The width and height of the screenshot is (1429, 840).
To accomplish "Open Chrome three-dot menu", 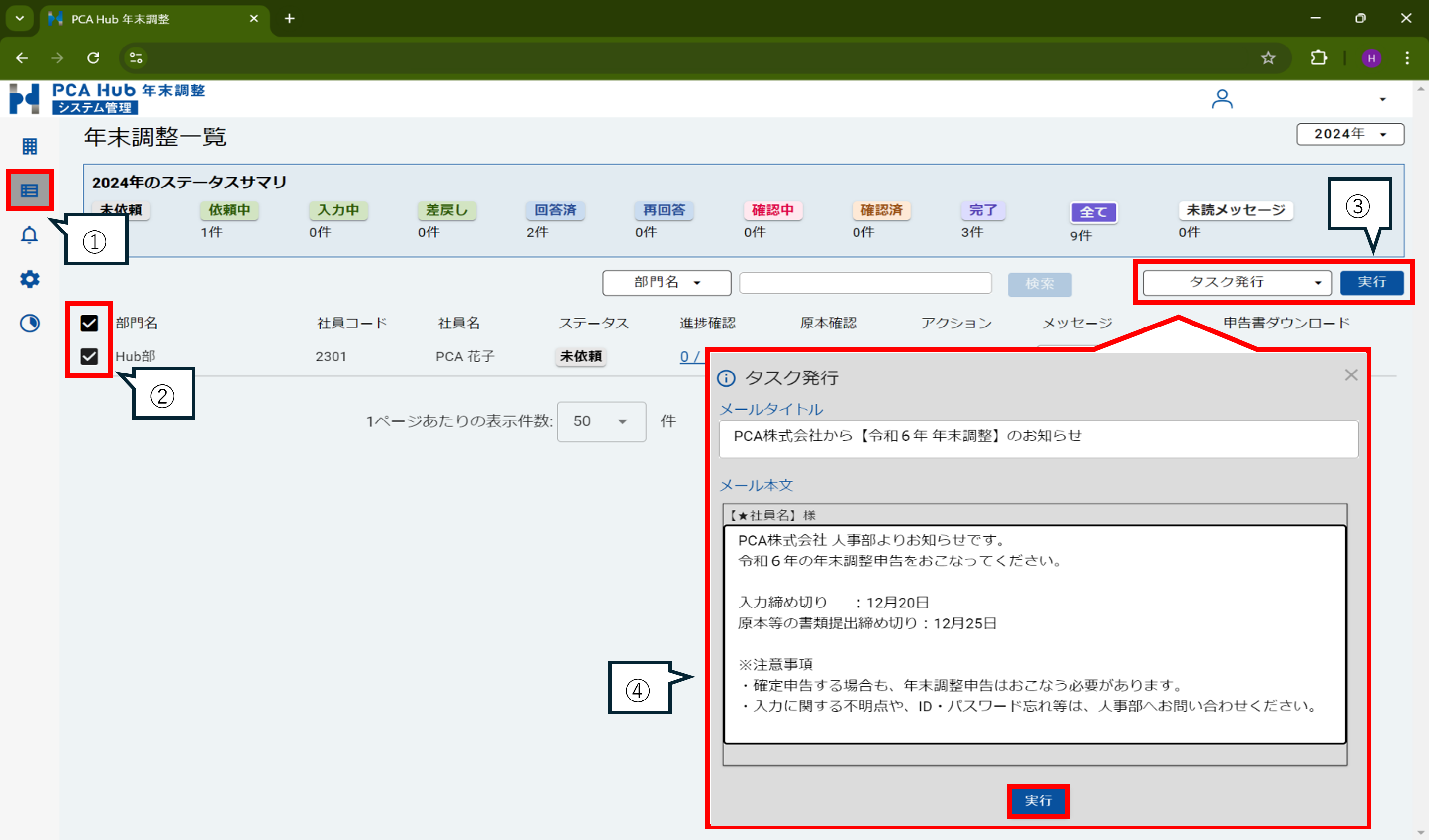I will (1407, 58).
